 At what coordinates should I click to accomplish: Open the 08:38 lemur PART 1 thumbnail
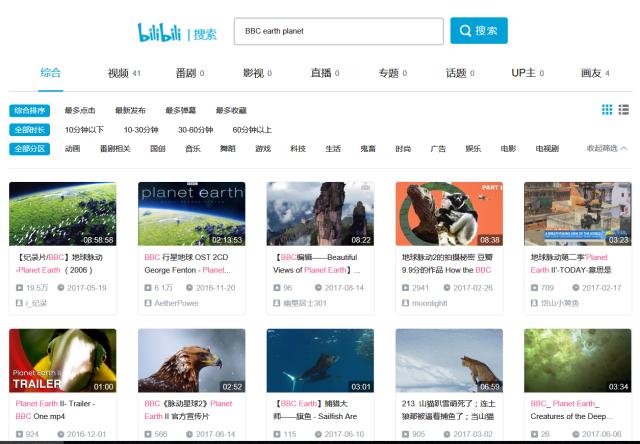pos(449,214)
